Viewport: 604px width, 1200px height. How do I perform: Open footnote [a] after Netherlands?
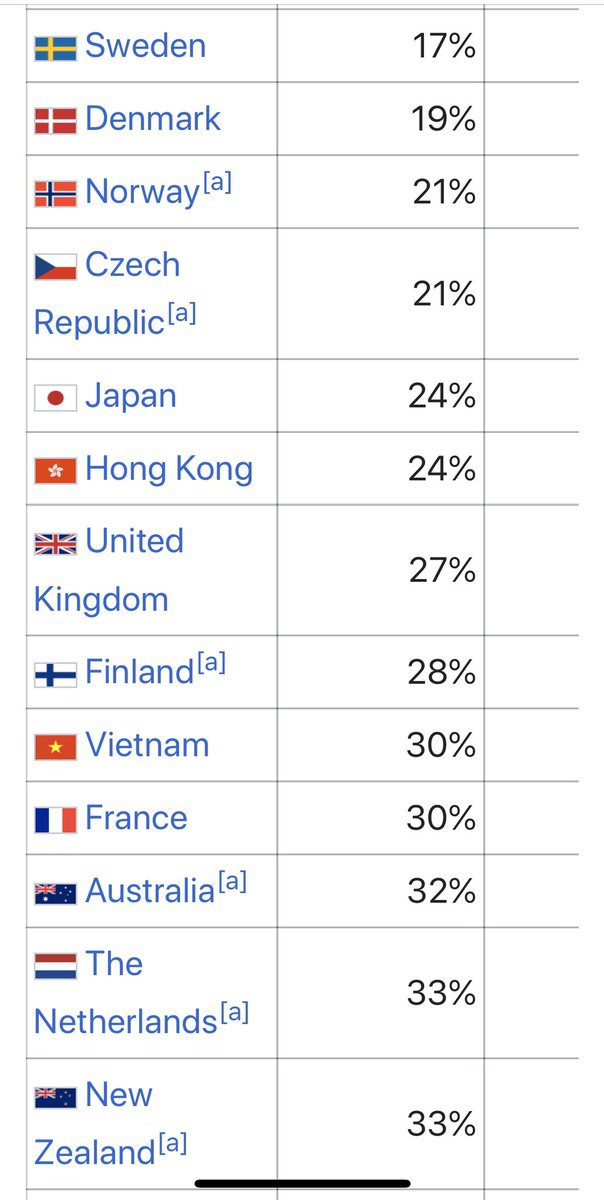click(x=234, y=1013)
